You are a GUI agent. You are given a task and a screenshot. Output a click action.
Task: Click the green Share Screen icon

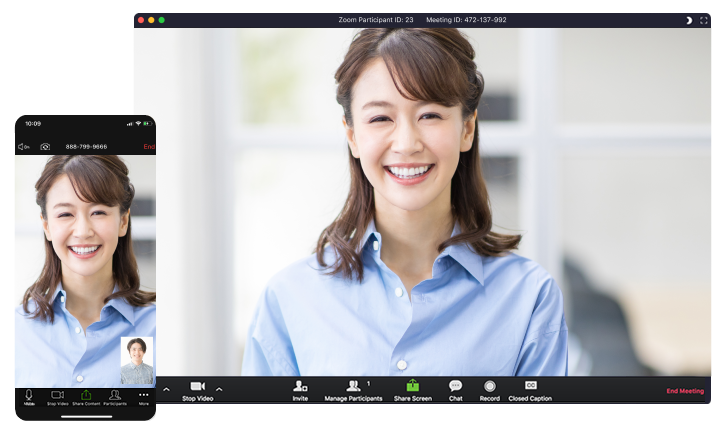(412, 388)
